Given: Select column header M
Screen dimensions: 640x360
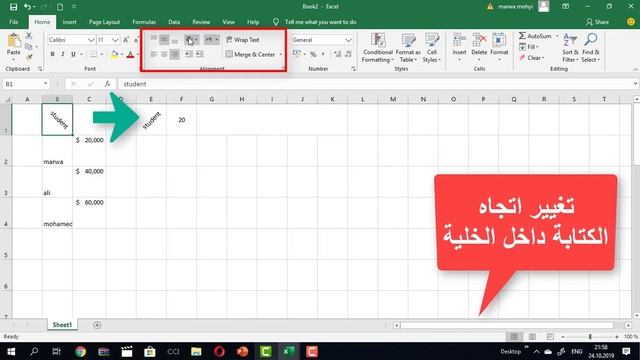Looking at the screenshot, I should 393,99.
